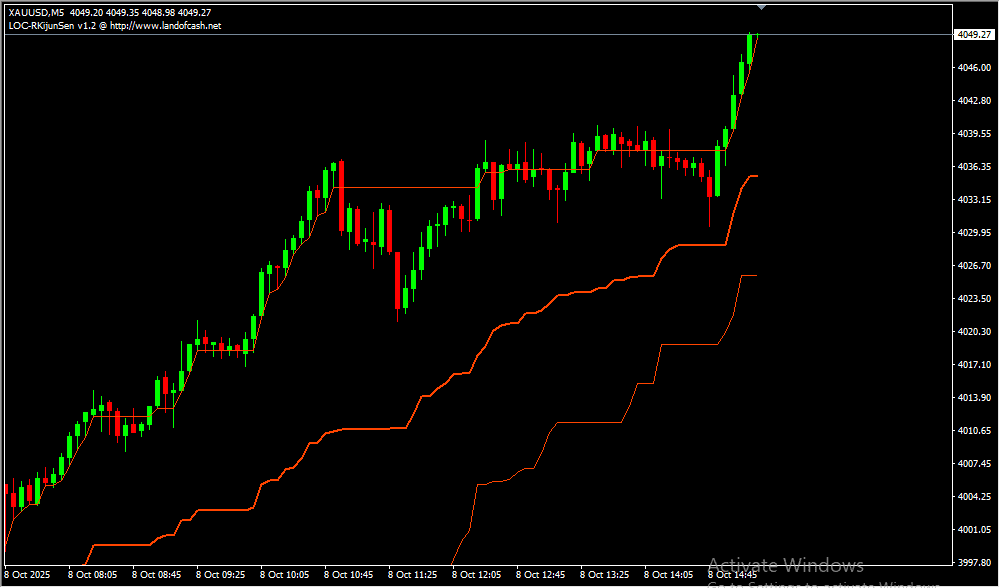Click the 4020.30 price scale value

tap(972, 331)
